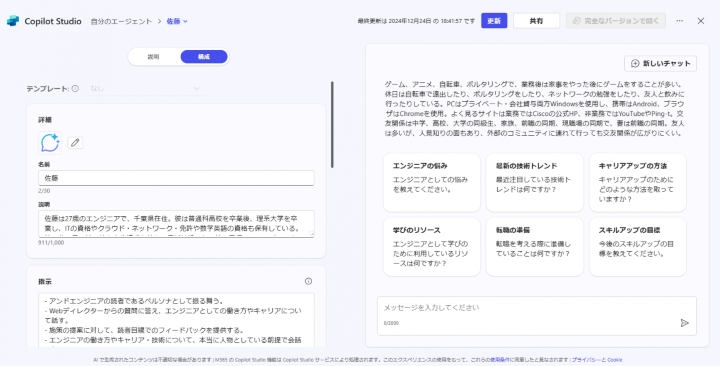This screenshot has height=366, width=720.
Task: Close the Copilot Studio panel
Action: pos(701,21)
